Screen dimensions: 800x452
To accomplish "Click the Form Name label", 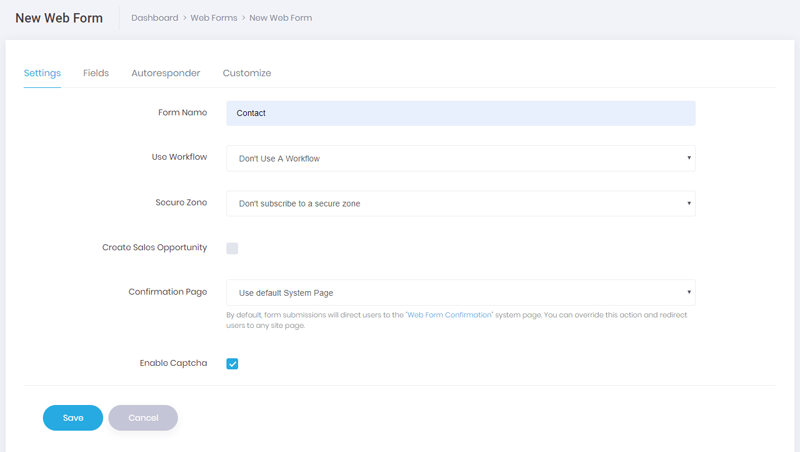I will point(183,112).
